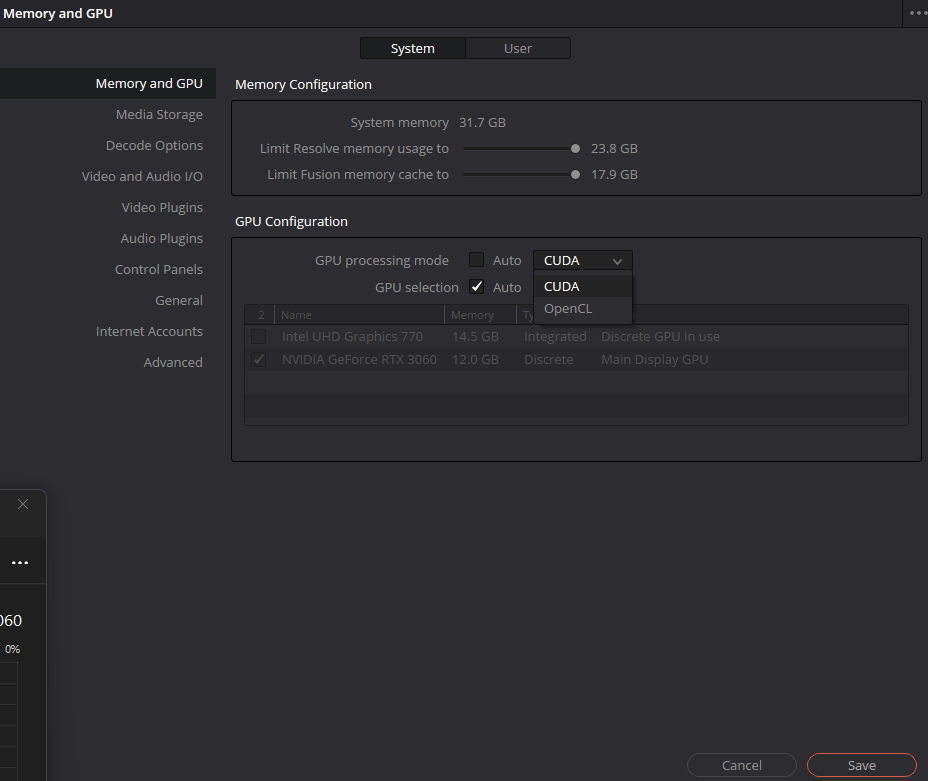Click the Main Display GPU status
The height and width of the screenshot is (781, 928).
655,360
